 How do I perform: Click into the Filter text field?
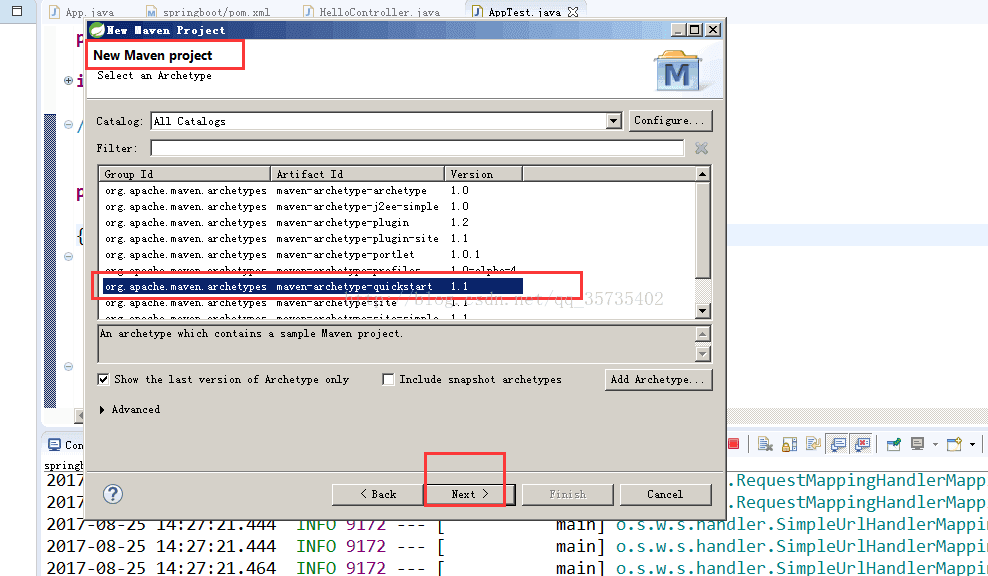(417, 148)
